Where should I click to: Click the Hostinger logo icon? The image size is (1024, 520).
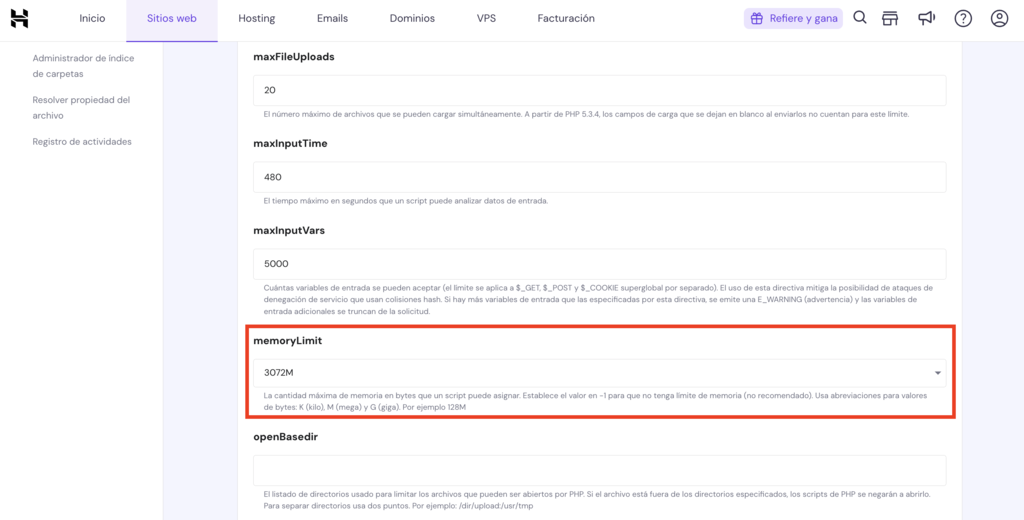coord(19,18)
